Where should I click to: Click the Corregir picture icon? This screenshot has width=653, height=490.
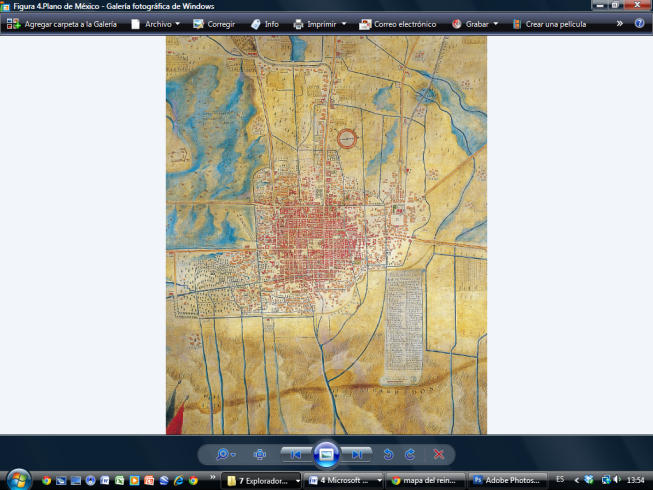coord(198,24)
